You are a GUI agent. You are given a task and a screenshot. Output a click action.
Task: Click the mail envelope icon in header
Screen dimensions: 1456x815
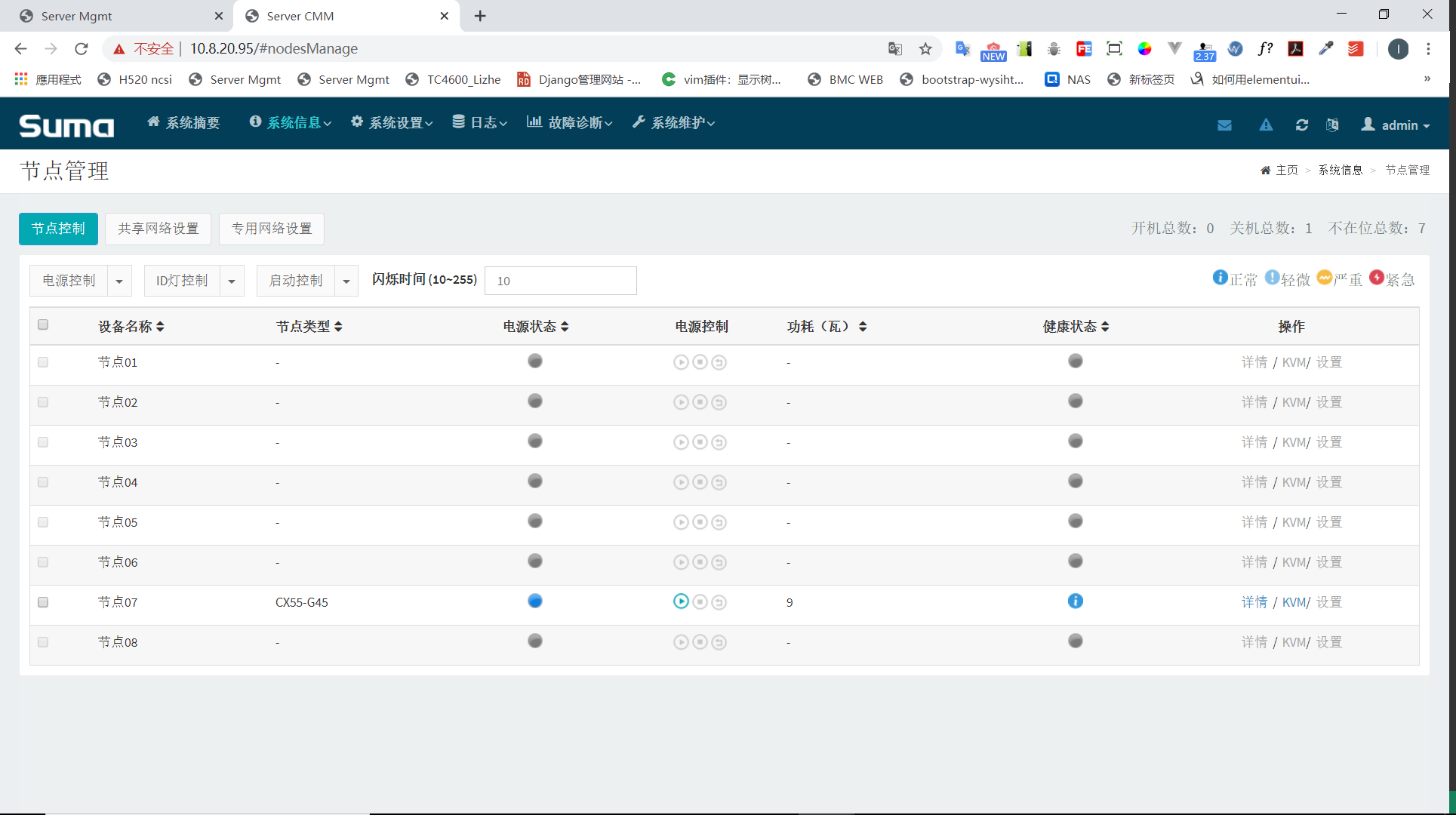click(1224, 125)
